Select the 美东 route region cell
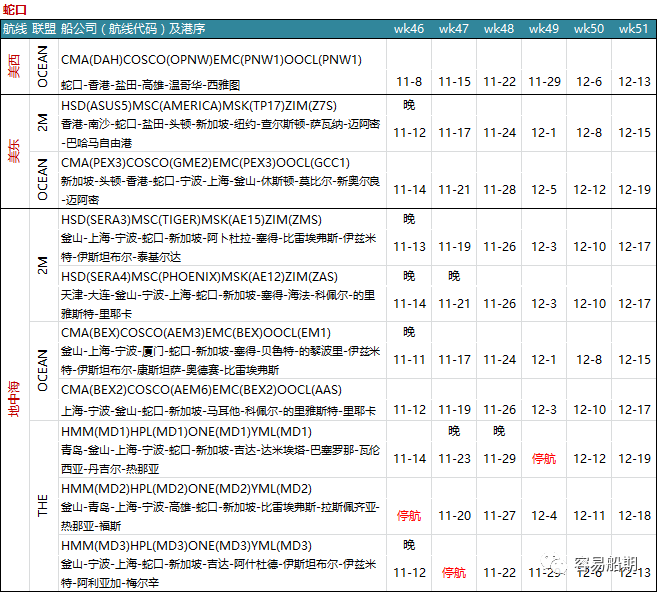Viewport: 658px width, 593px height. (x=15, y=151)
